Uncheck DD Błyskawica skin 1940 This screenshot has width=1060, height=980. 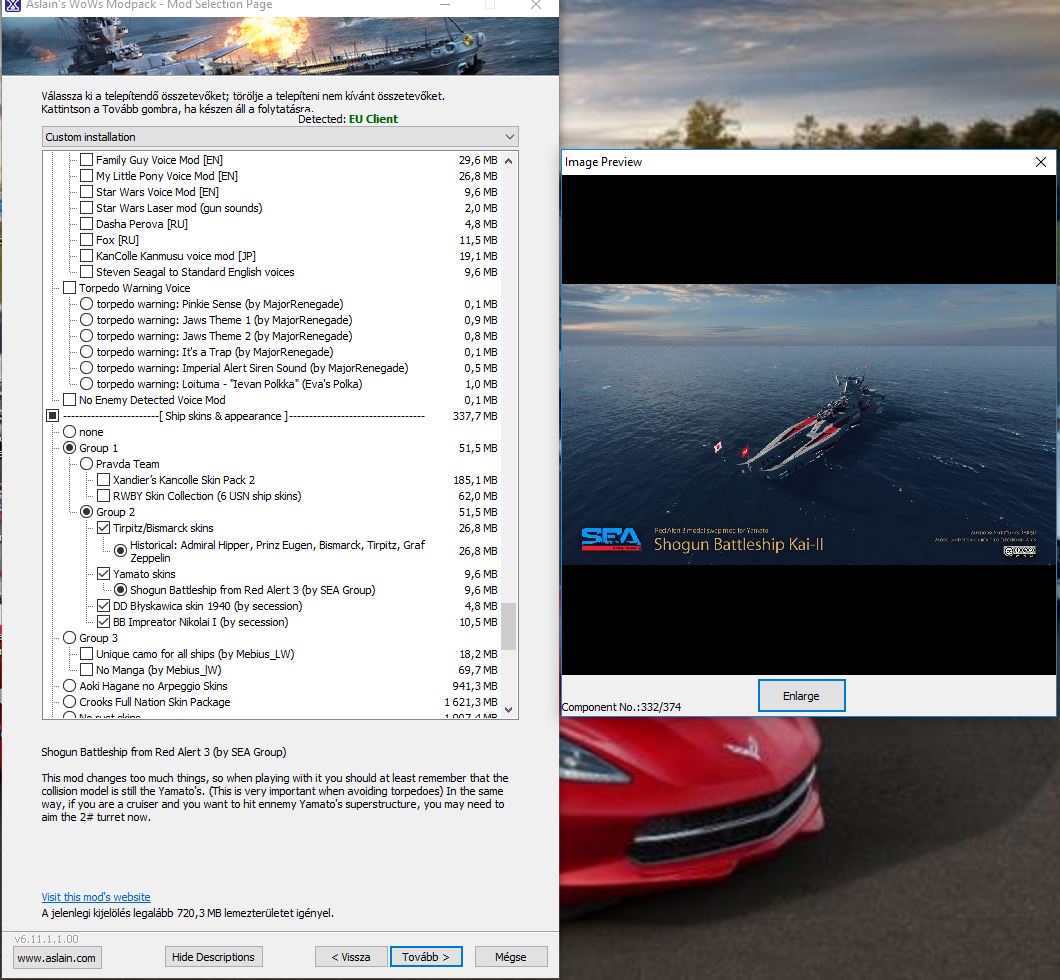(x=103, y=606)
